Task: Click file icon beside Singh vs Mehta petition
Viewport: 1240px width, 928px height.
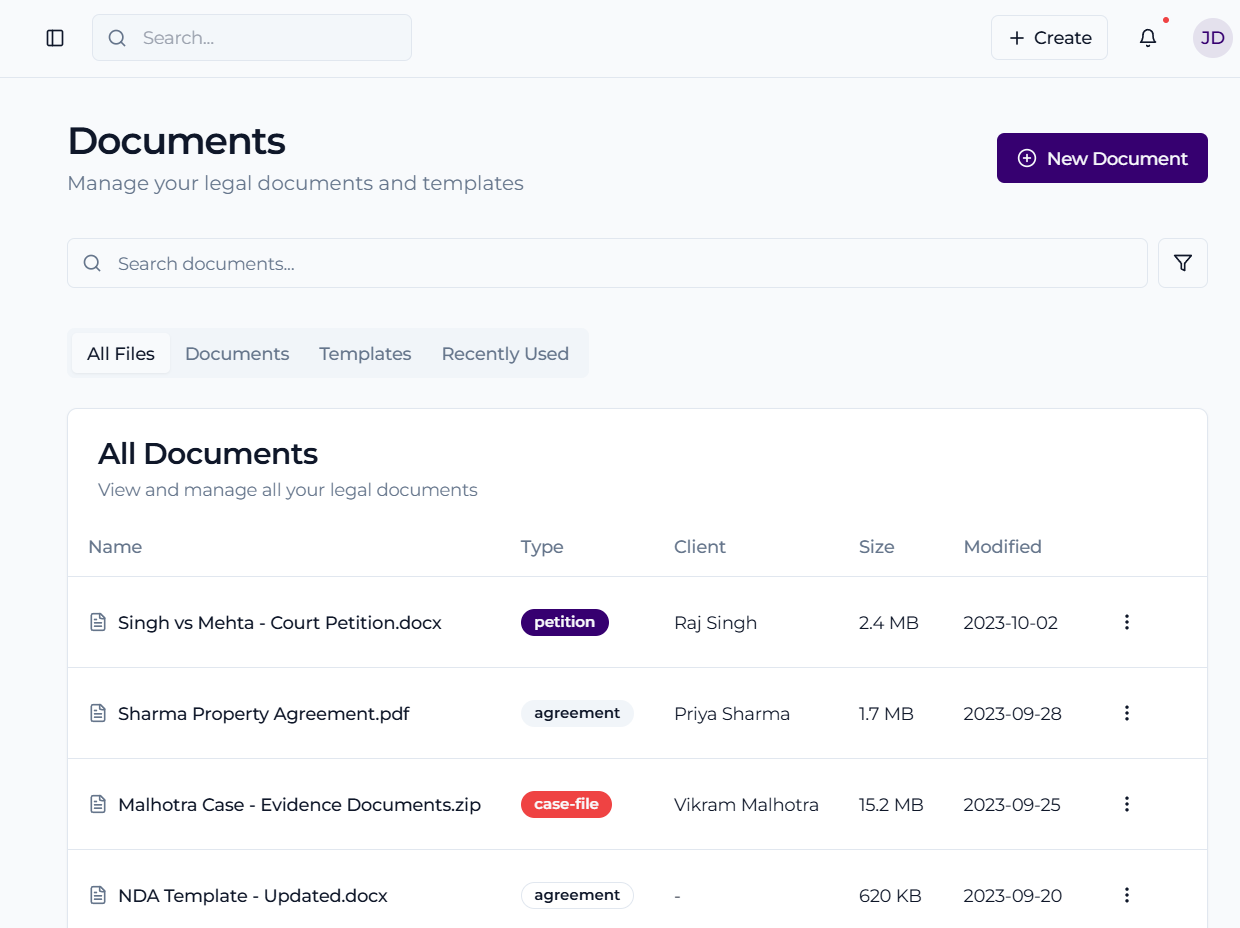Action: click(x=98, y=623)
